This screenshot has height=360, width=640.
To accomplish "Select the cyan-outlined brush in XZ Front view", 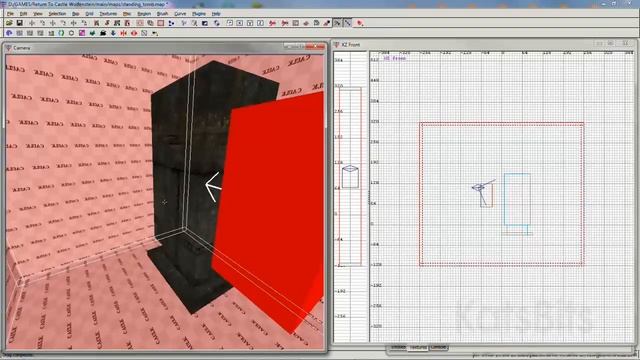I will (x=517, y=200).
